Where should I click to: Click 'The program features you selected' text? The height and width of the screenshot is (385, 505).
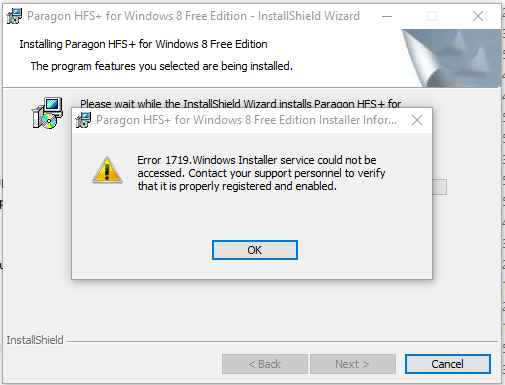(x=162, y=66)
